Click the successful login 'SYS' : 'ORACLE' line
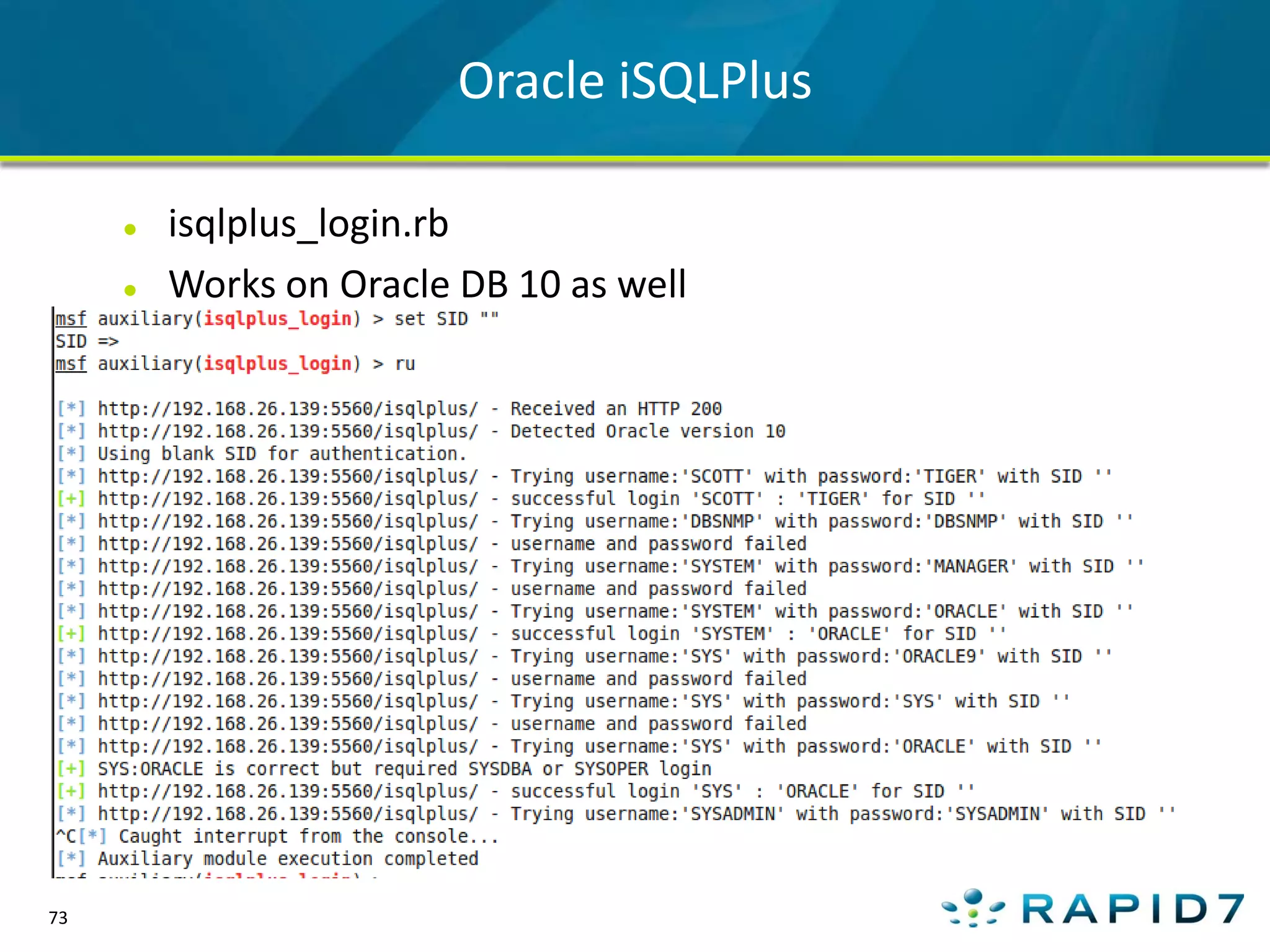Viewport: 1270px width, 952px height. tap(516, 791)
